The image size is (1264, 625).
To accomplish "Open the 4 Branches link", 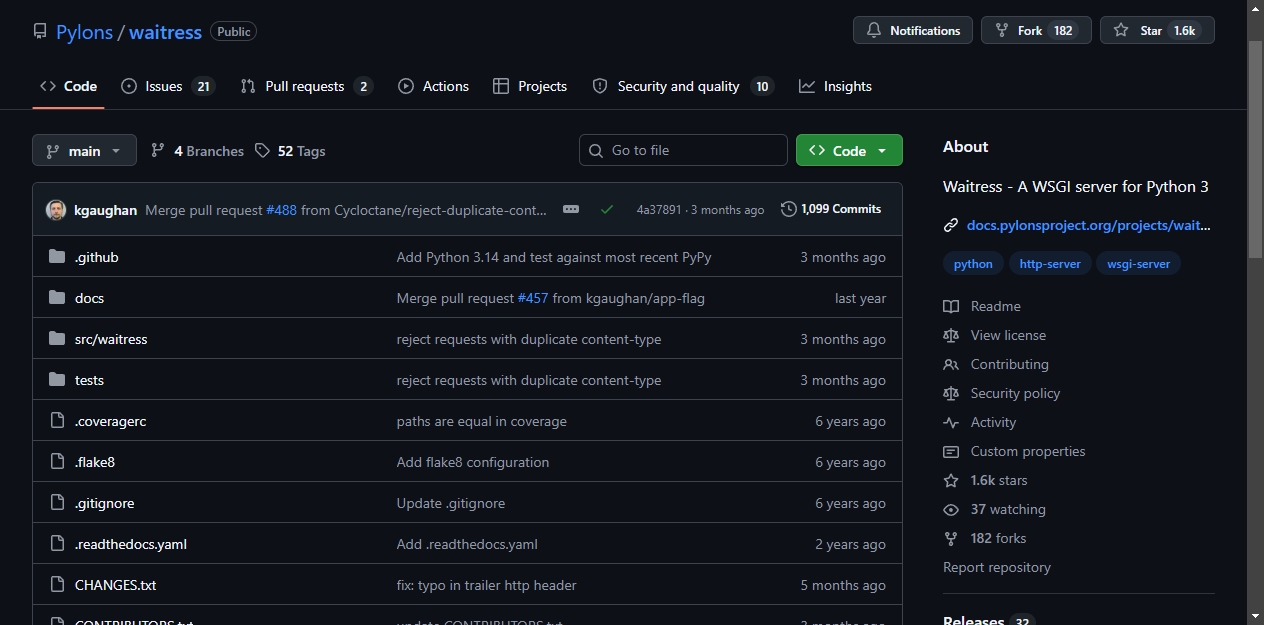I will point(197,151).
